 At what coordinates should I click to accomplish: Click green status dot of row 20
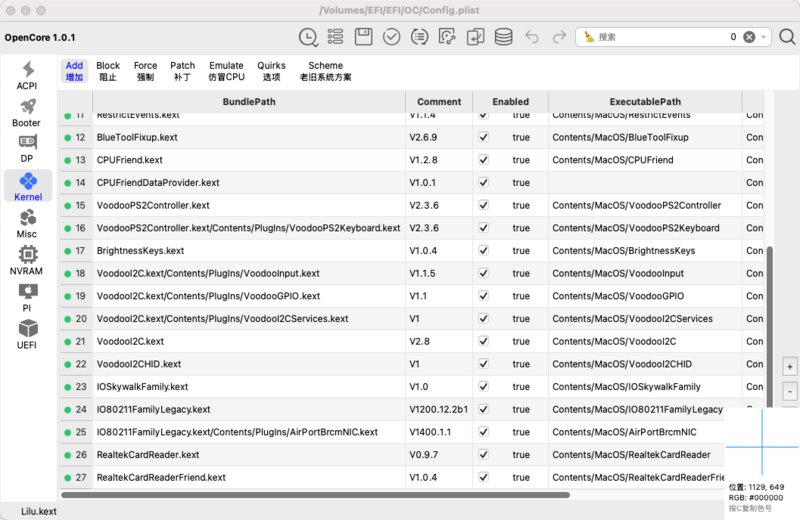[x=67, y=319]
